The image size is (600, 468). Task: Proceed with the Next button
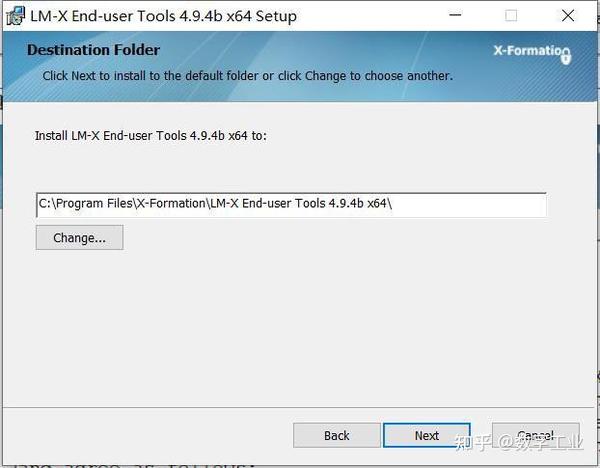[427, 435]
